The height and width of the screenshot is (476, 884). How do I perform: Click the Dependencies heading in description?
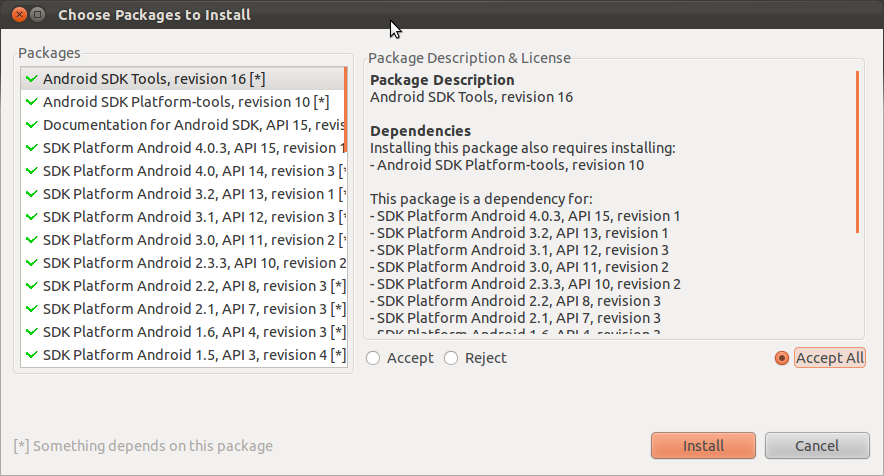420,131
